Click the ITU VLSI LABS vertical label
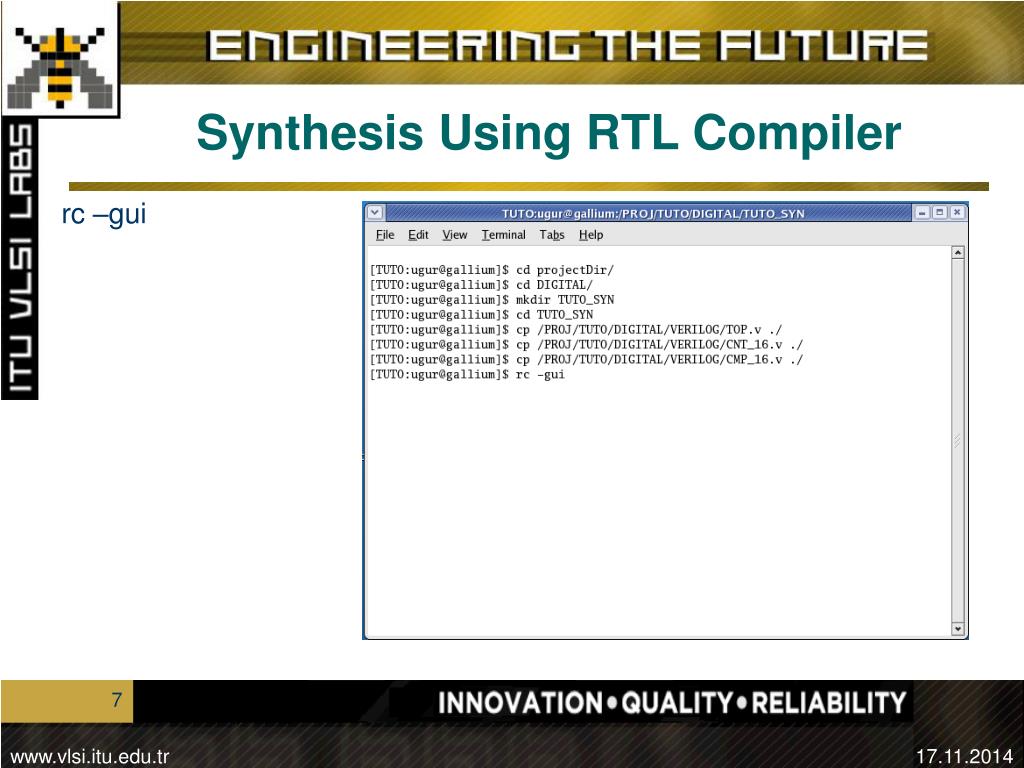Image resolution: width=1024 pixels, height=768 pixels. coord(20,259)
